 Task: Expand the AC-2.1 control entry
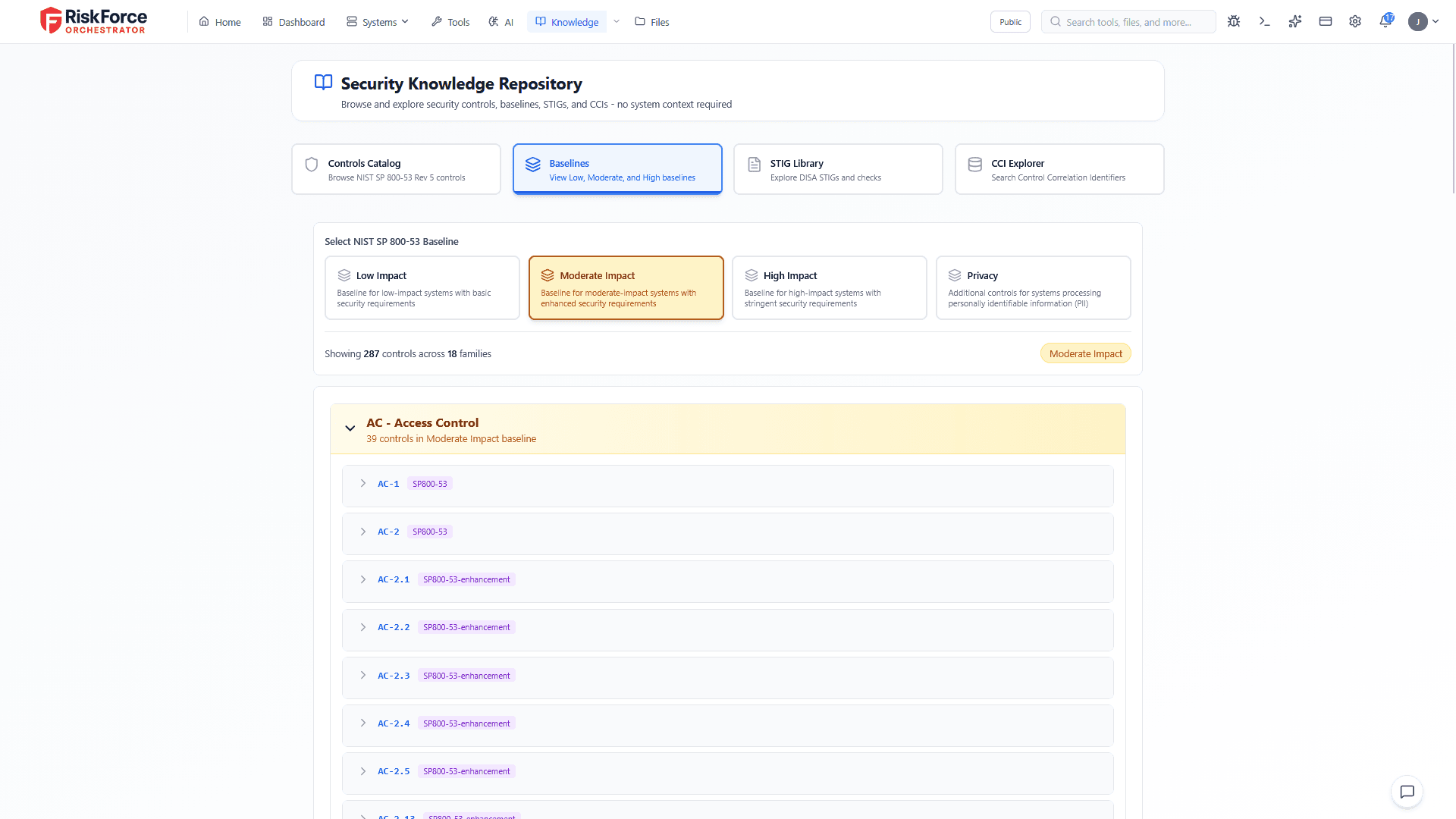pyautogui.click(x=362, y=579)
